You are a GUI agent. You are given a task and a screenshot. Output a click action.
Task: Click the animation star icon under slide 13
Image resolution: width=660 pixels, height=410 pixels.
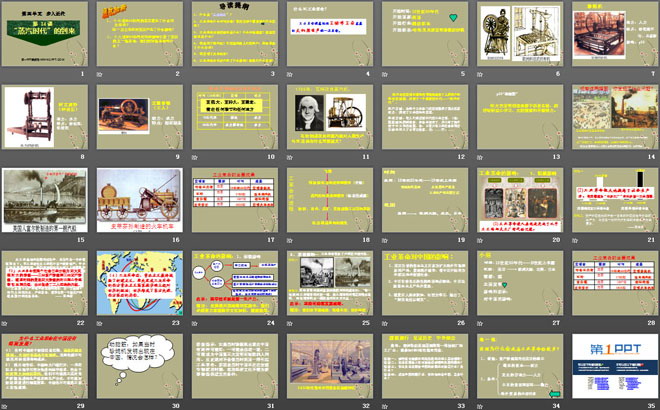pyautogui.click(x=480, y=157)
